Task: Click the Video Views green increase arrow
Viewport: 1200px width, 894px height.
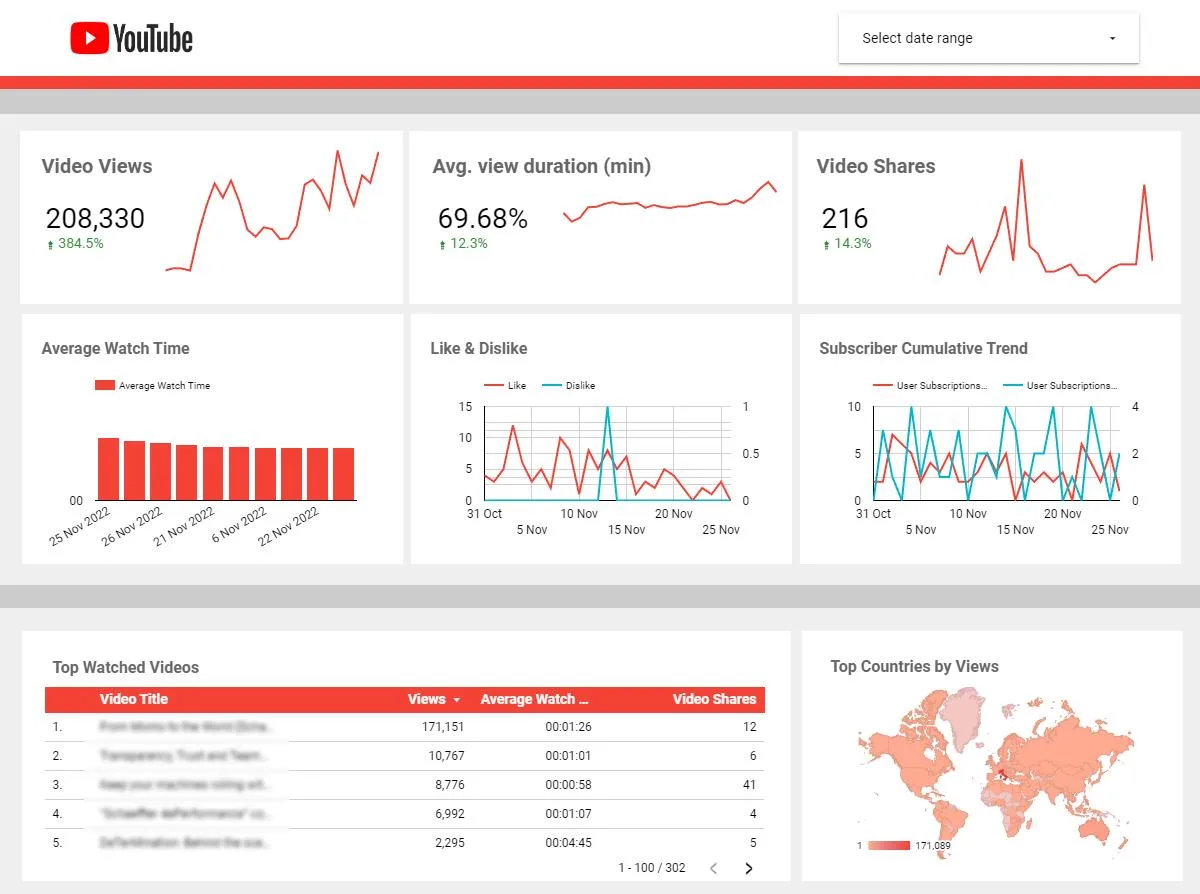Action: (x=50, y=244)
